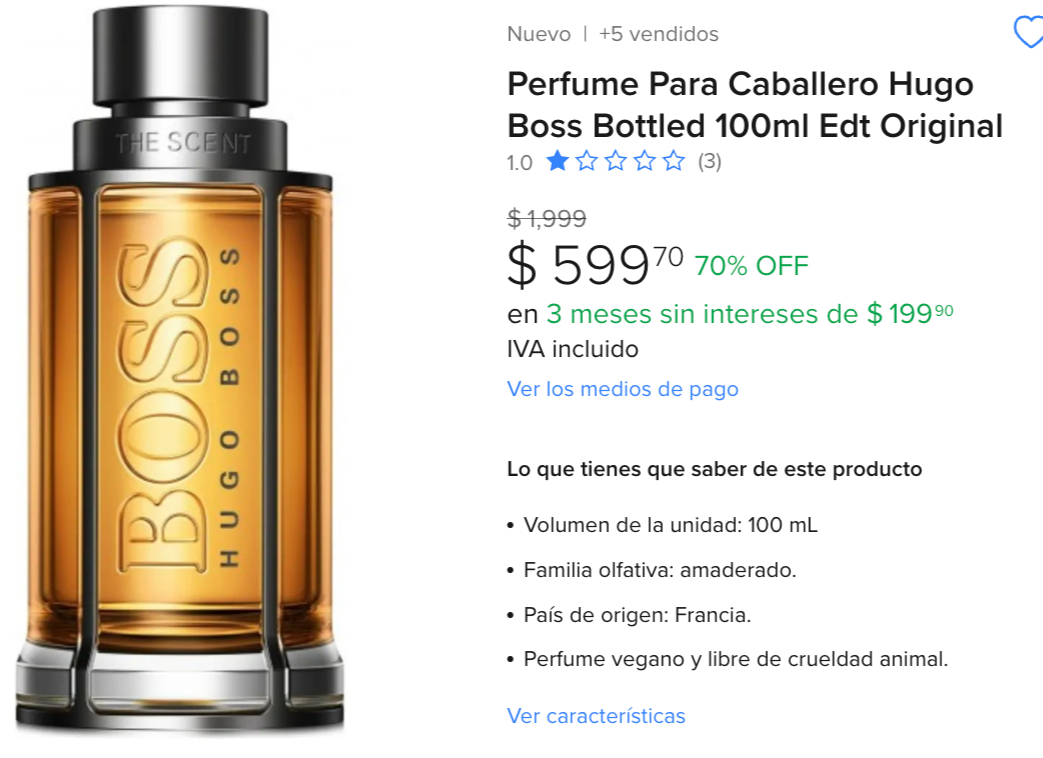
Task: Click the fourth rating star
Action: pos(645,161)
